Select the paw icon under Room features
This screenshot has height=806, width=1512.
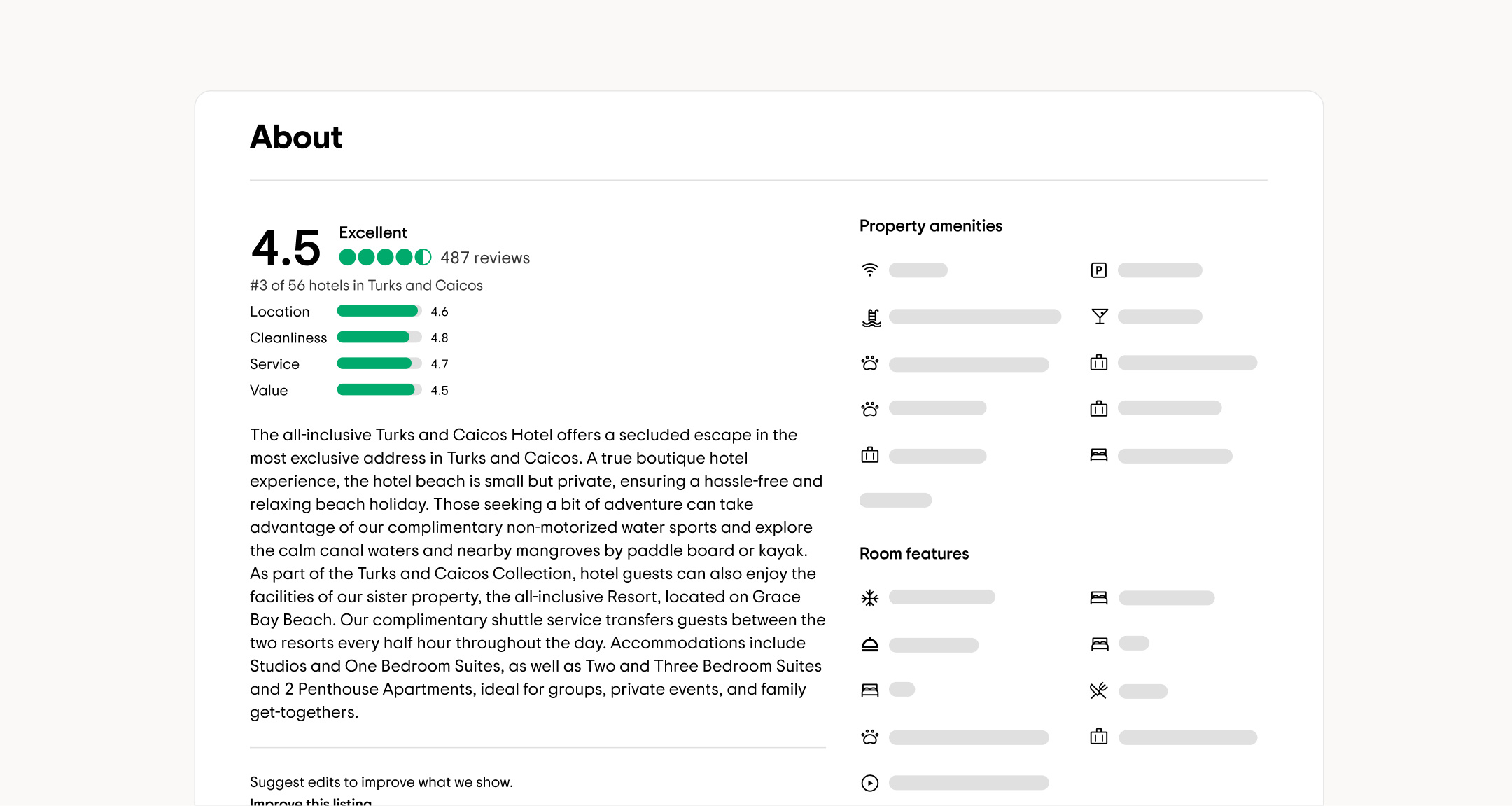869,737
